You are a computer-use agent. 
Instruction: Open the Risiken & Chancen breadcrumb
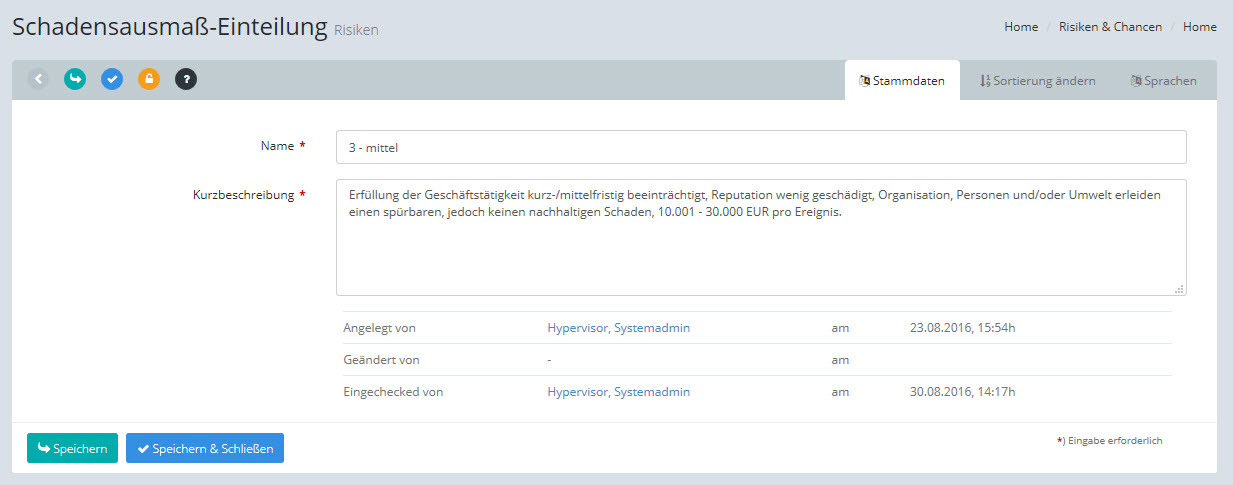[x=1110, y=27]
